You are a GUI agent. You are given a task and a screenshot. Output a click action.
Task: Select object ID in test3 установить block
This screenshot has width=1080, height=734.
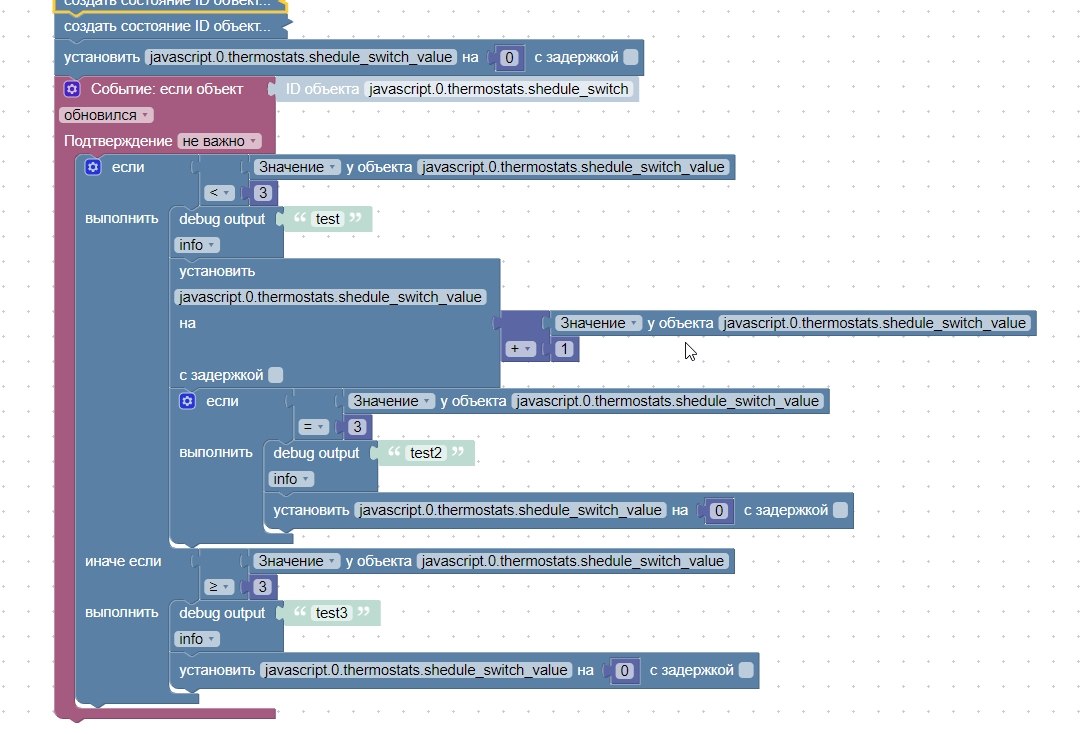tap(416, 670)
